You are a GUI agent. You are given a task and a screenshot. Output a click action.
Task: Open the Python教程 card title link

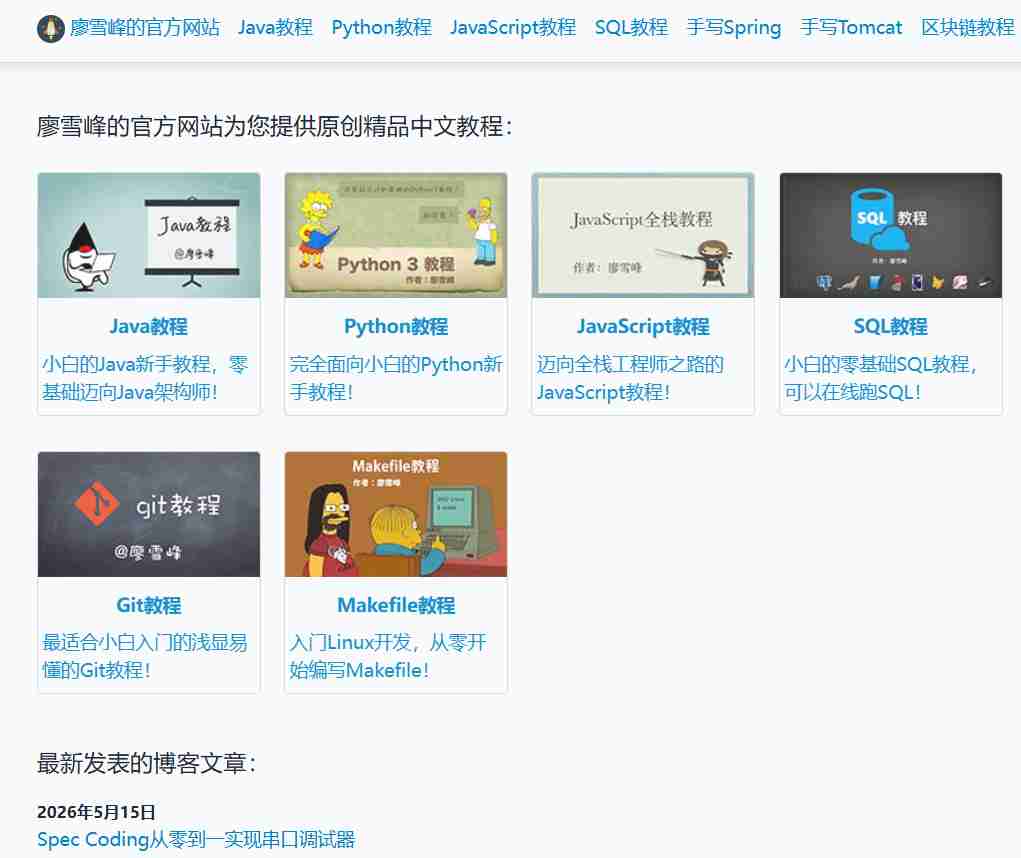[x=396, y=326]
